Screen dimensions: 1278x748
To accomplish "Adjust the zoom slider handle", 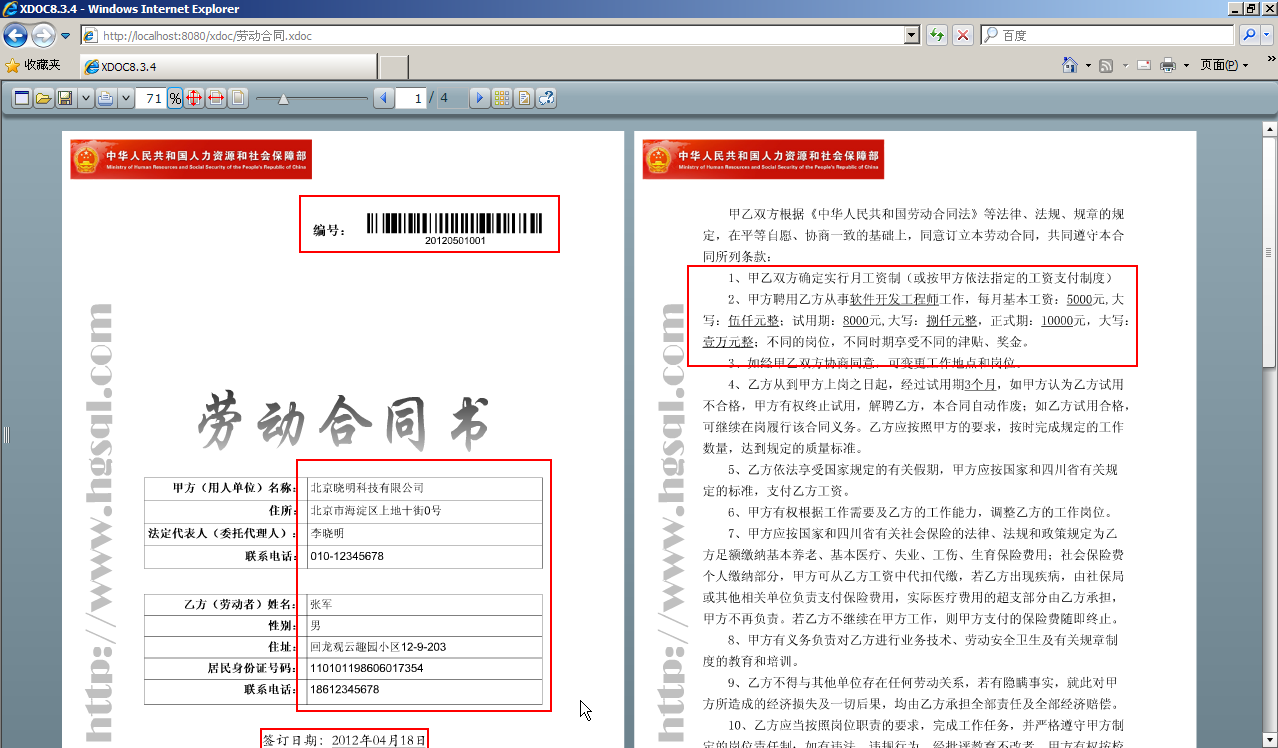I will click(x=284, y=98).
